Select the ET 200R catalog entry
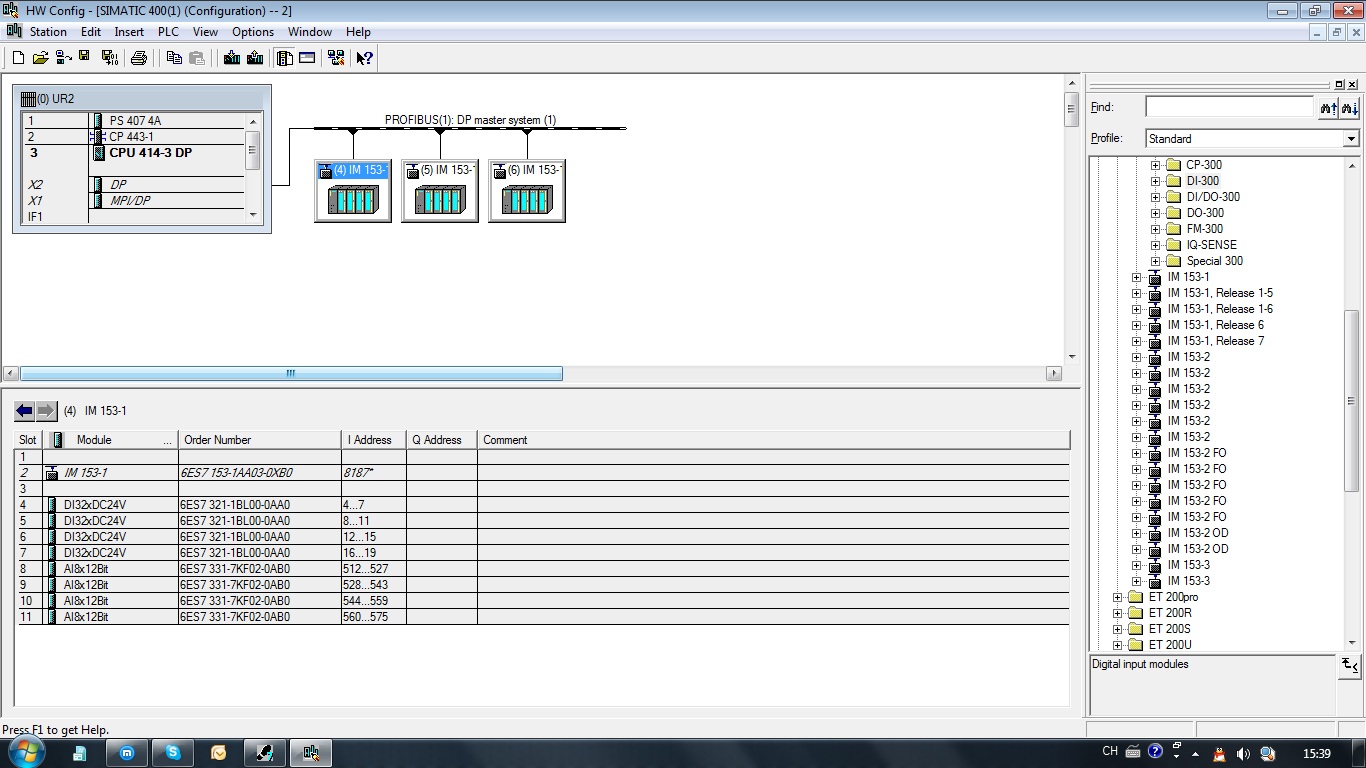The height and width of the screenshot is (768, 1366). pyautogui.click(x=1170, y=613)
